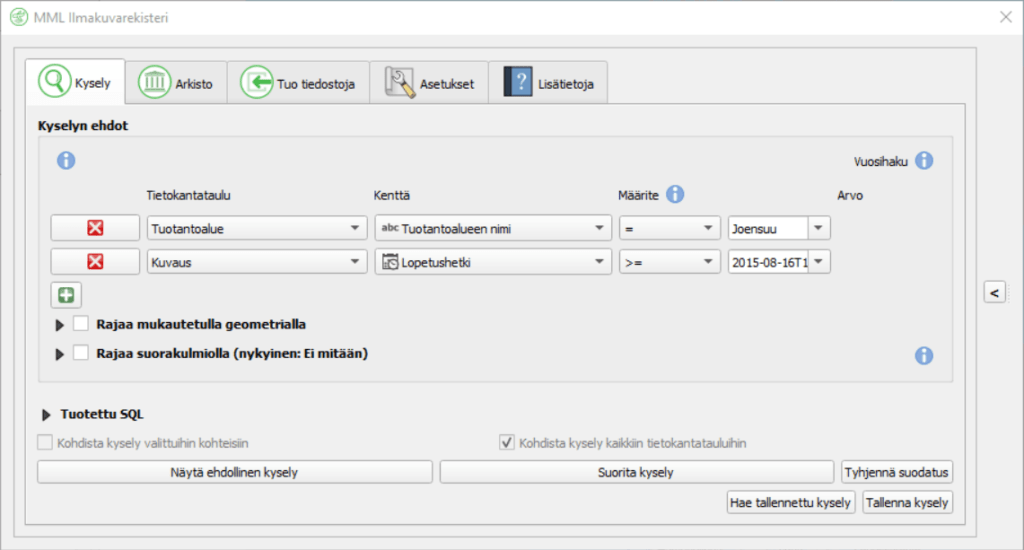
Task: Delete the Kuvaus condition row
Action: pyautogui.click(x=95, y=262)
